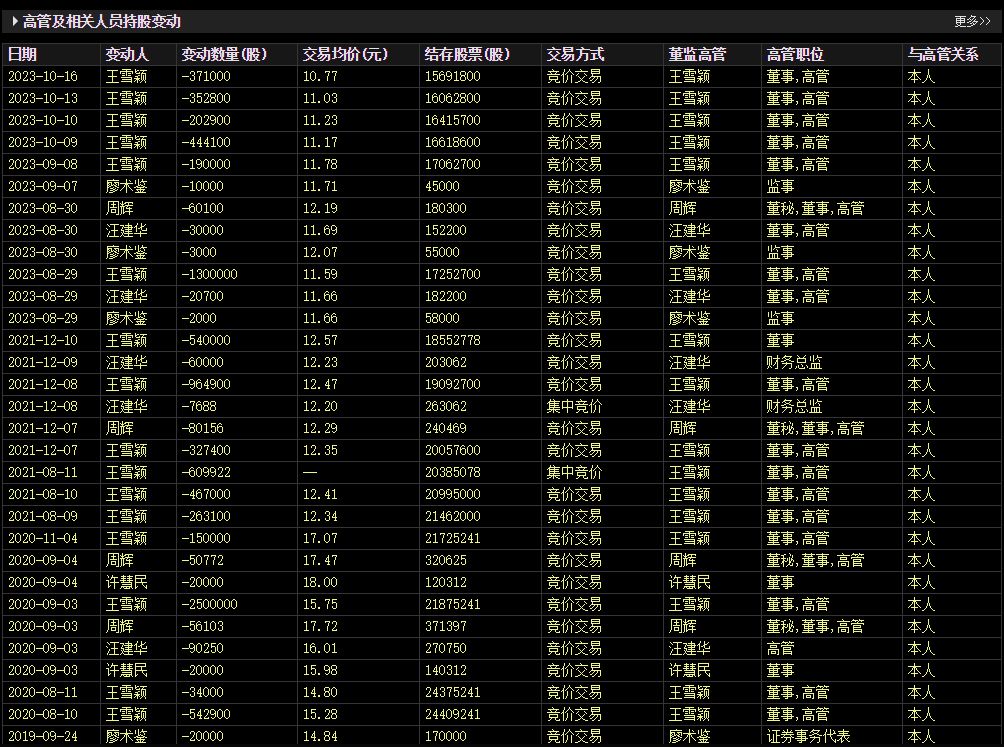This screenshot has width=1004, height=747.
Task: Click the change amount -964900
Action: [x=206, y=384]
